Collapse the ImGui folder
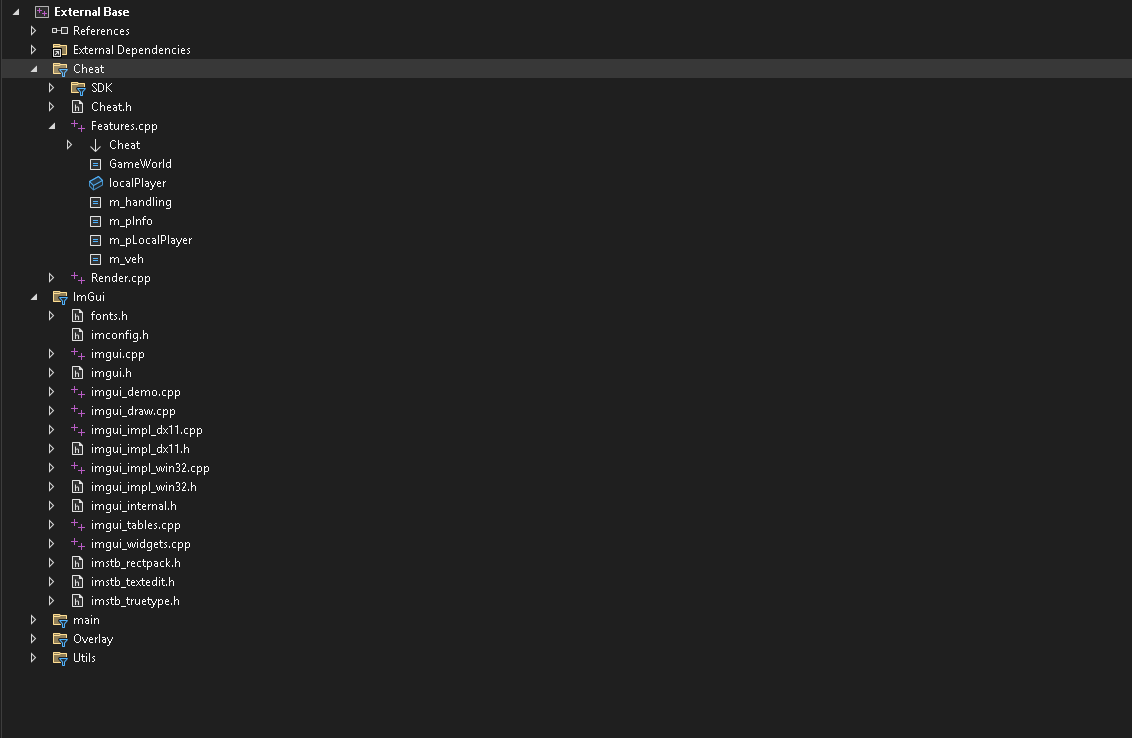This screenshot has width=1132, height=738. 34,297
